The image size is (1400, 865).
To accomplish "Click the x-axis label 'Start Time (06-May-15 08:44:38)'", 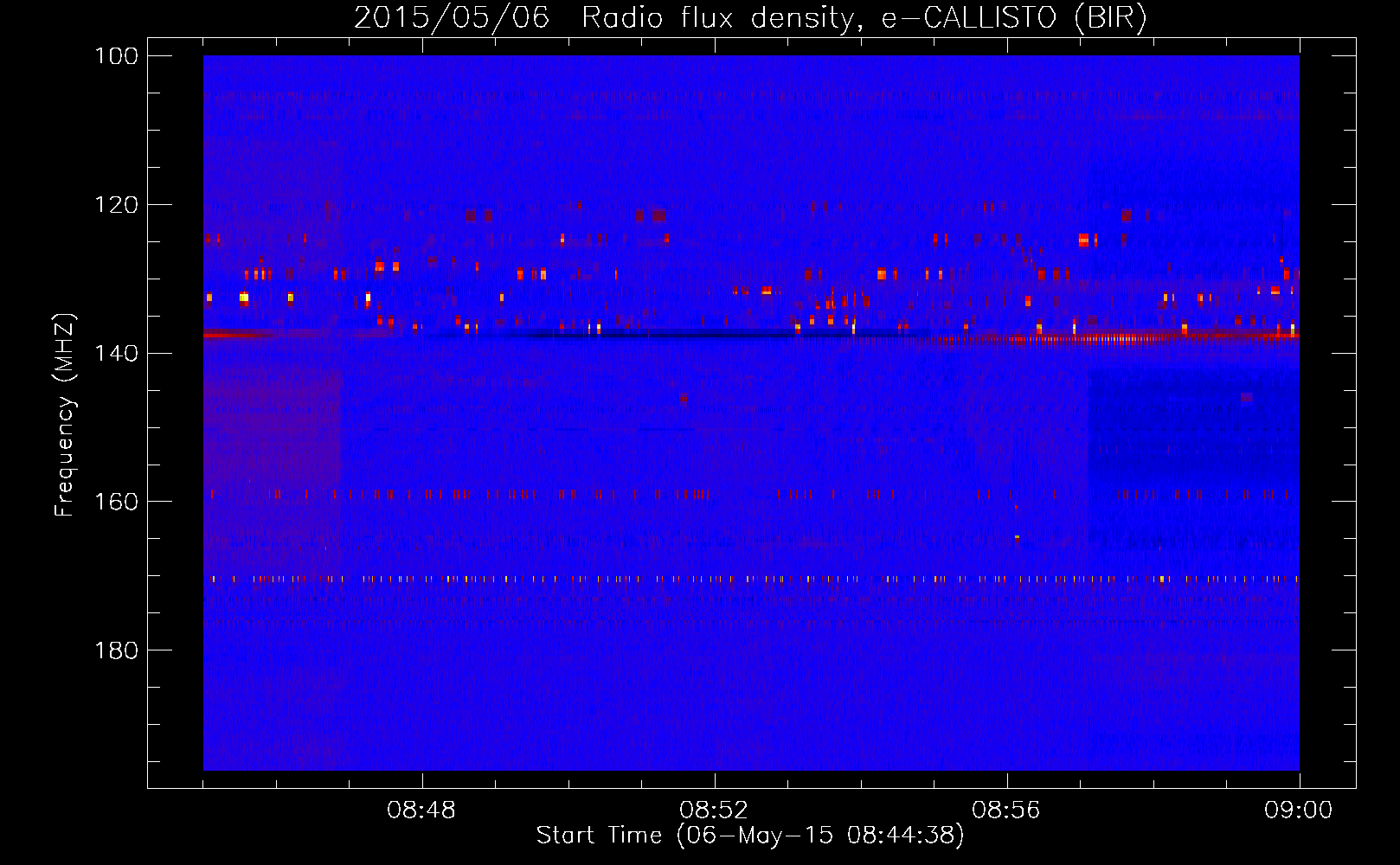I will (x=749, y=836).
